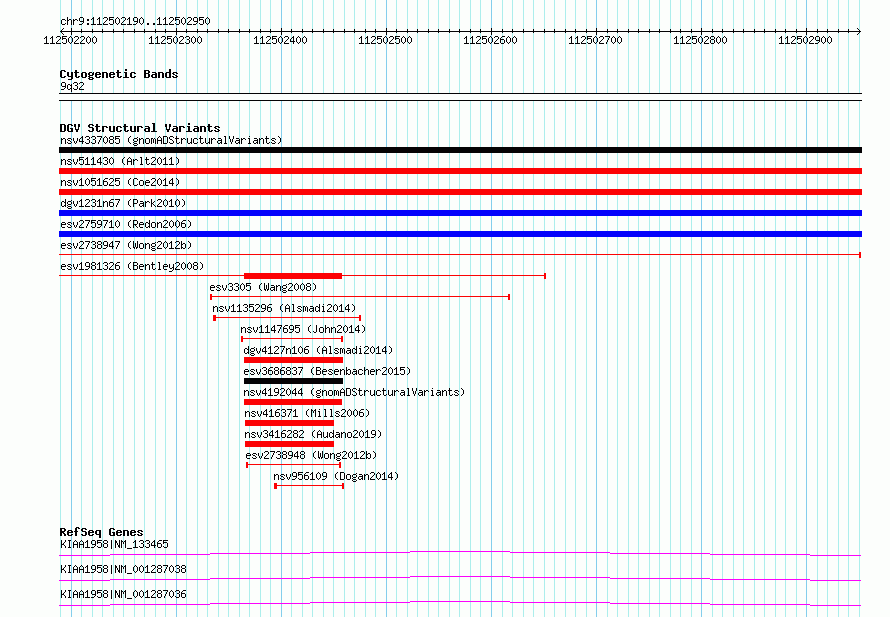This screenshot has height=617, width=890.
Task: Click the red nsv416371 variant bar
Action: point(289,423)
